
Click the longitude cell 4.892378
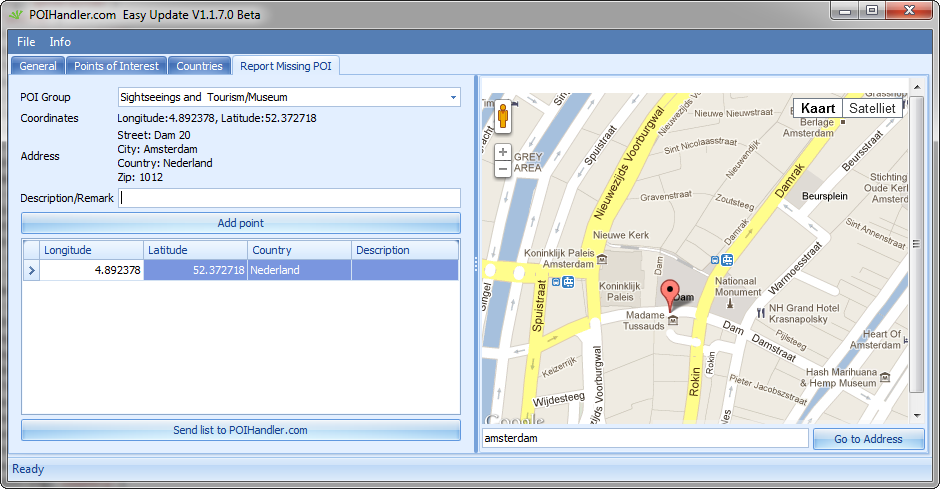[x=92, y=270]
